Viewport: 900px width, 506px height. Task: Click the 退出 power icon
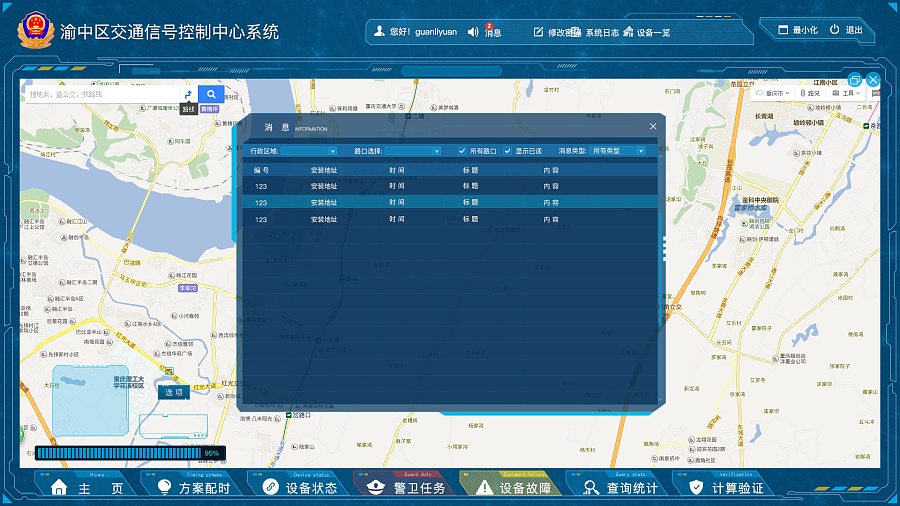835,29
